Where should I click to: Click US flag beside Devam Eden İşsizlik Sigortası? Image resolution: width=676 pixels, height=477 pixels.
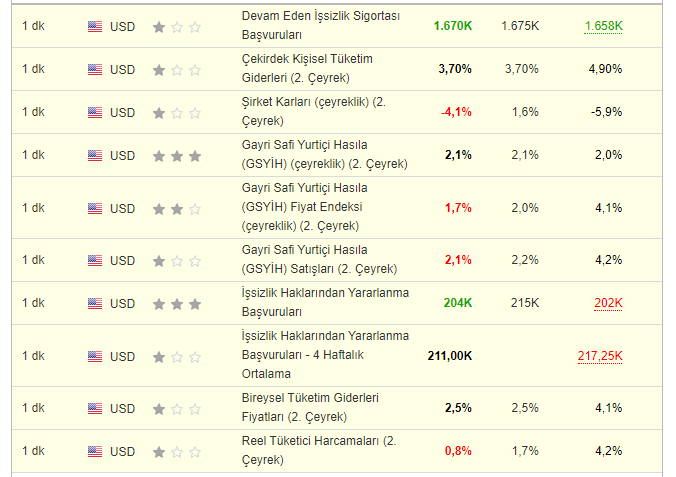click(95, 27)
